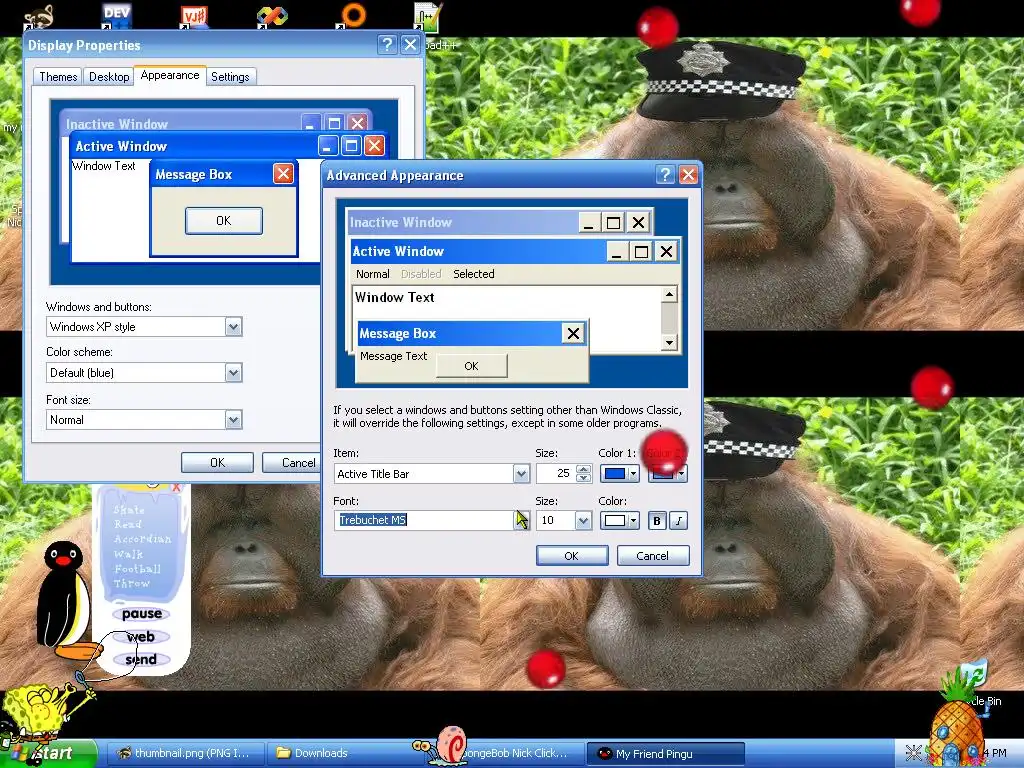Open the font Size dropdown showing 10
This screenshot has height=768, width=1024.
coord(583,520)
